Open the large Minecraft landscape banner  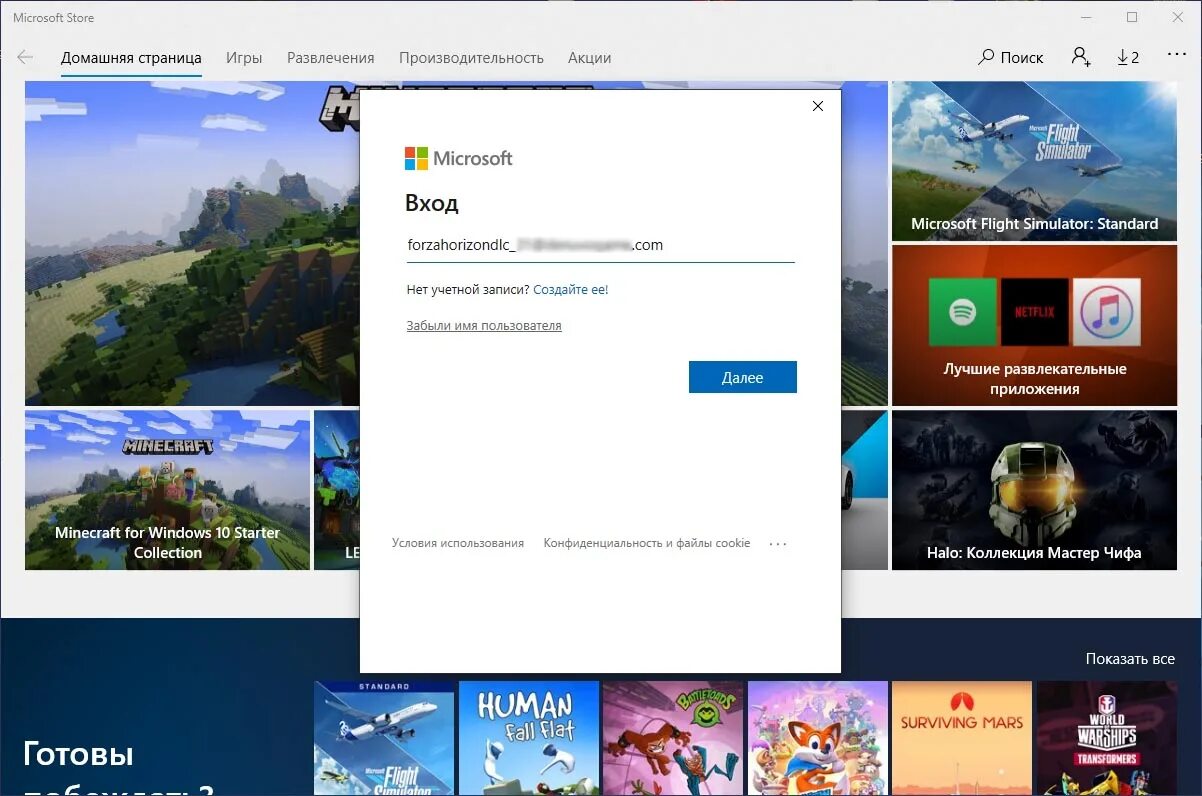point(192,243)
